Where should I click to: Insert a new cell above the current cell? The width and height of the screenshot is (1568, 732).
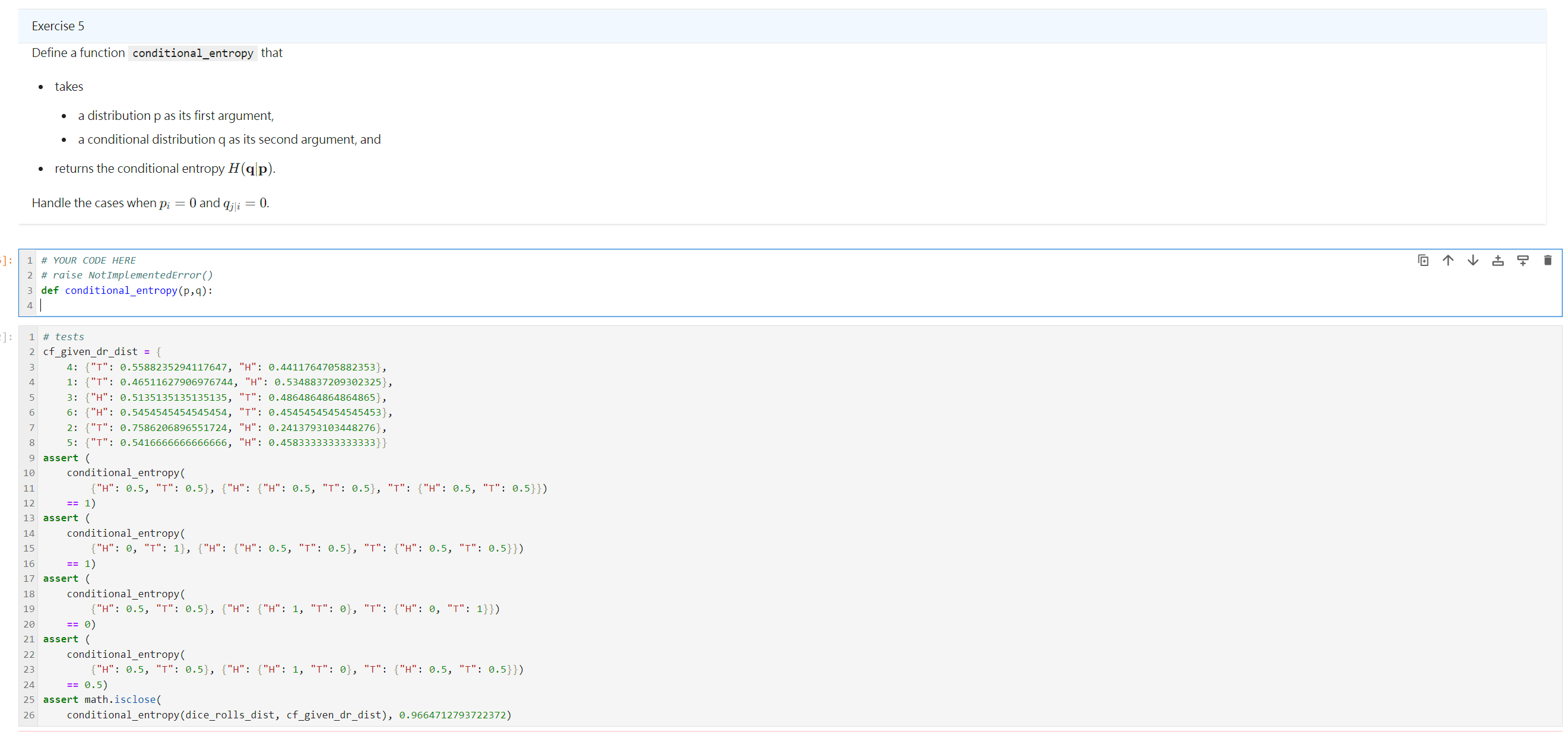coord(1498,260)
